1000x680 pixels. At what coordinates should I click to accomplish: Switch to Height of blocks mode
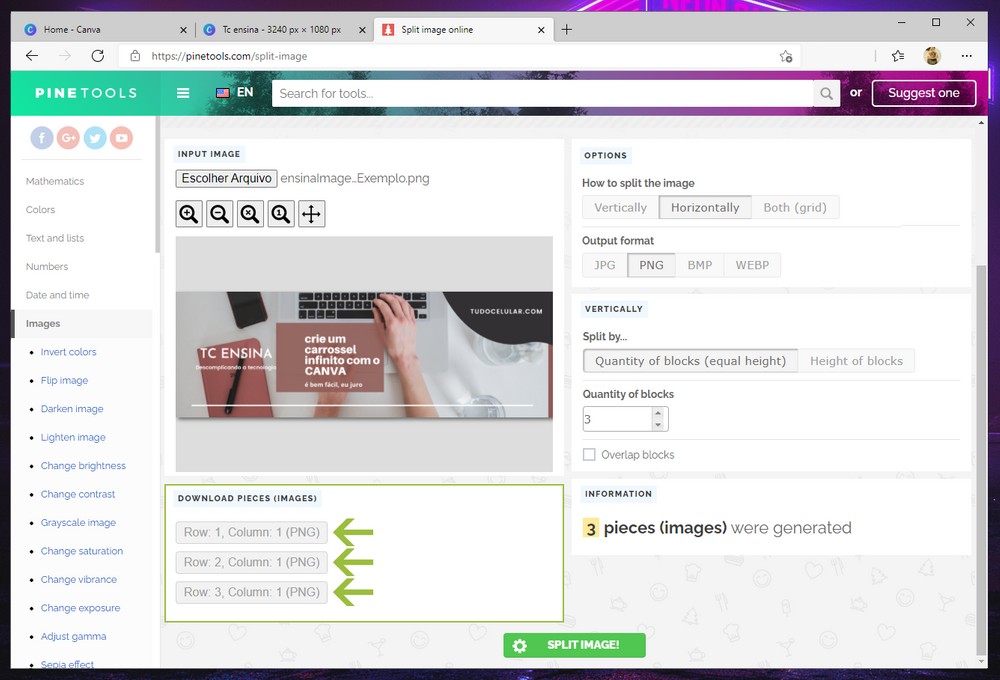pyautogui.click(x=856, y=361)
